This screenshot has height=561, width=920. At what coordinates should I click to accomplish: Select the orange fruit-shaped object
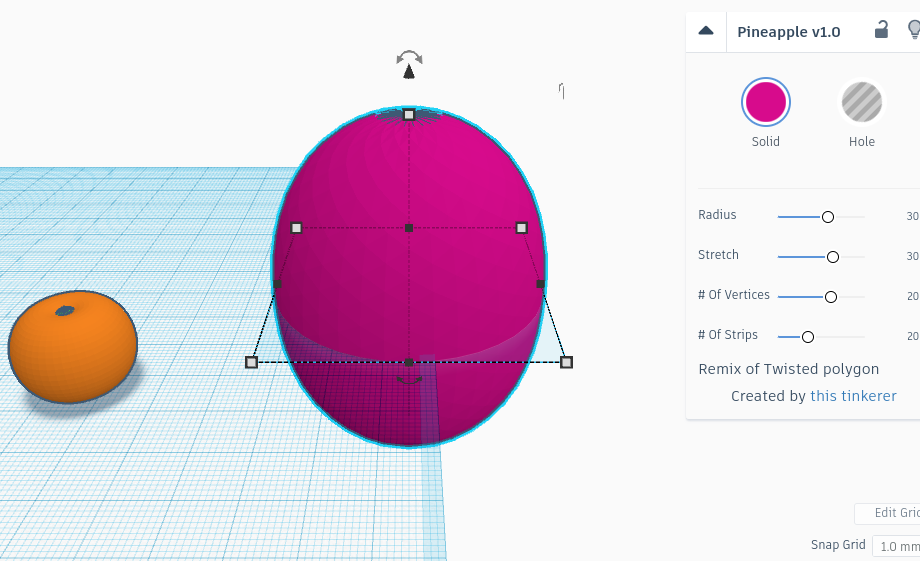coord(73,347)
